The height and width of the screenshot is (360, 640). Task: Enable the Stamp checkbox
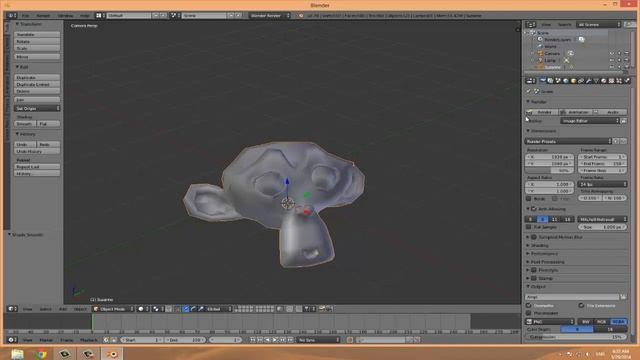(534, 278)
